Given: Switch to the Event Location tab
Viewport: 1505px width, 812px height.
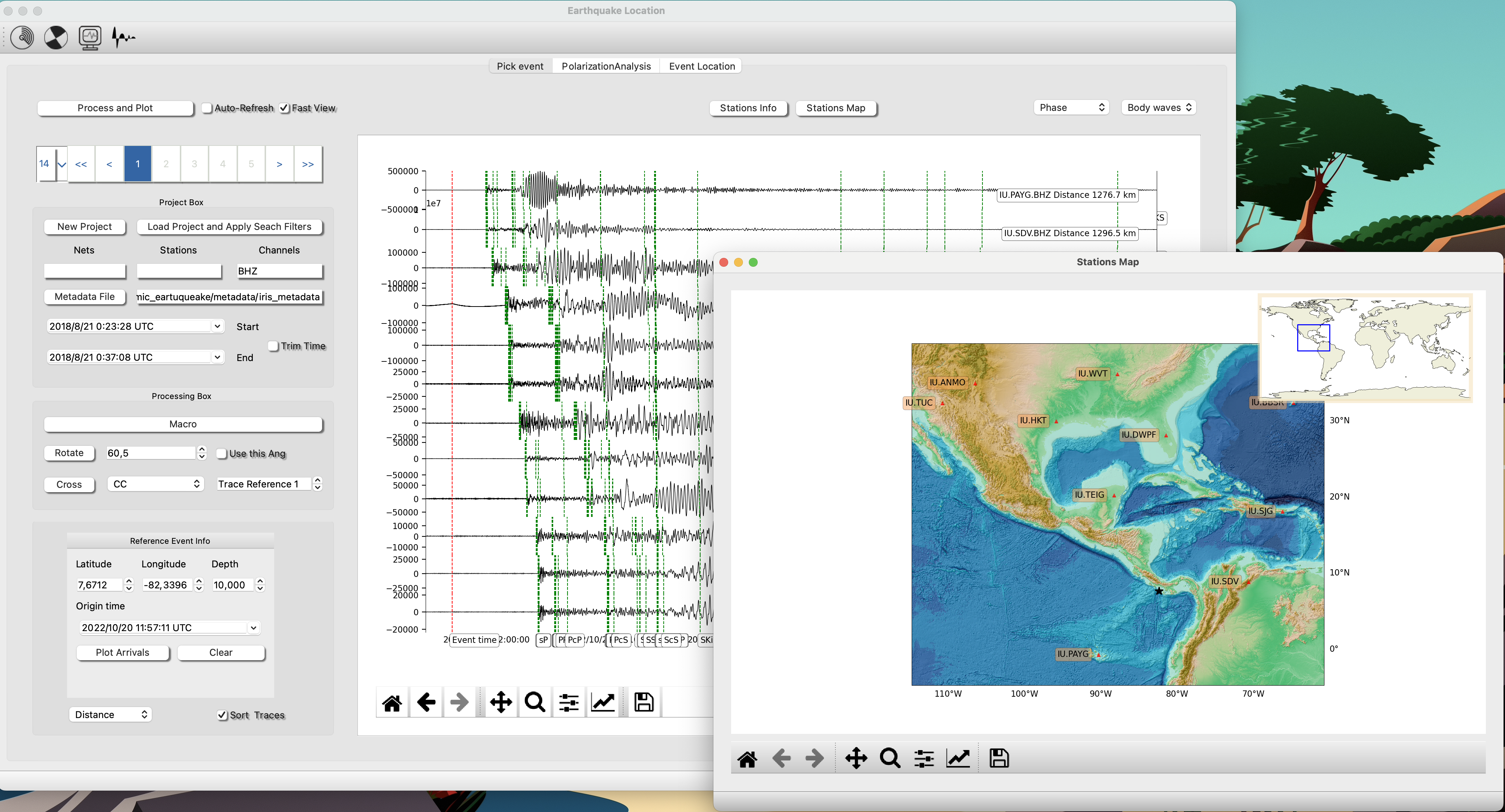Looking at the screenshot, I should [x=702, y=67].
